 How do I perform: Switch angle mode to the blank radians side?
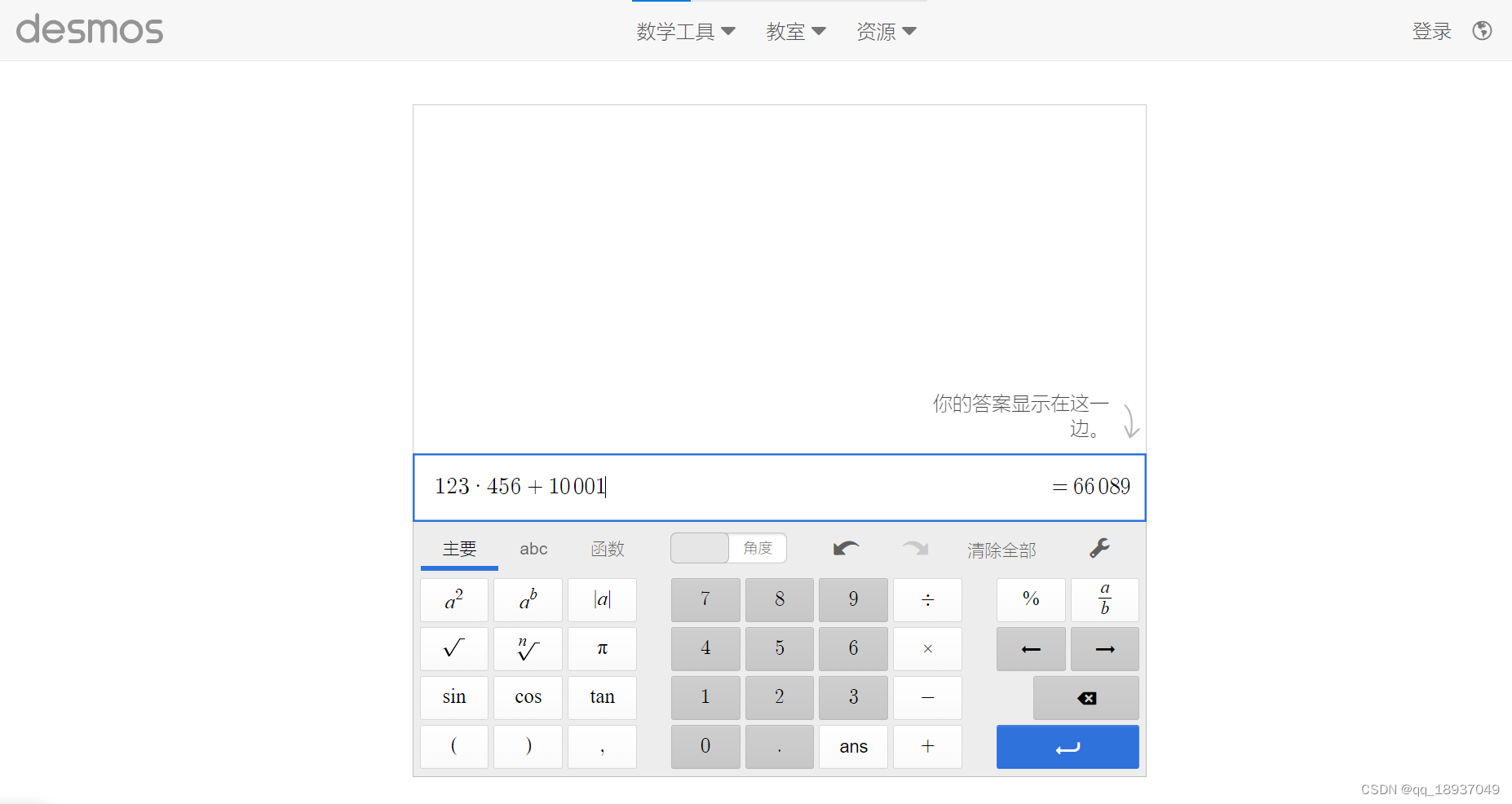coord(700,548)
